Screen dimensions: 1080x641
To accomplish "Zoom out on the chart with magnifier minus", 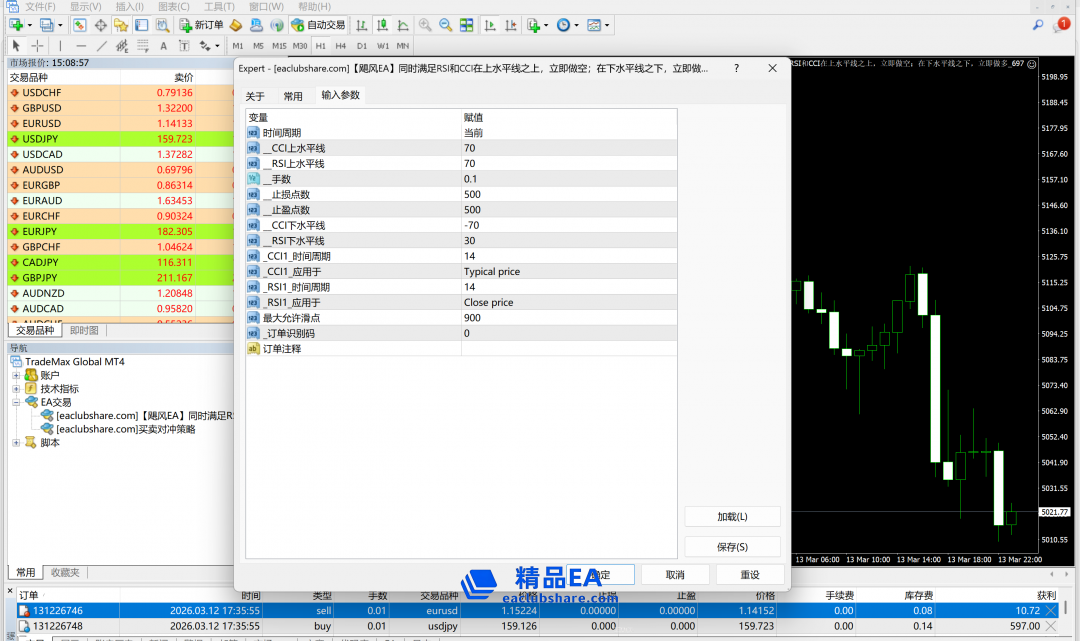I will point(445,25).
